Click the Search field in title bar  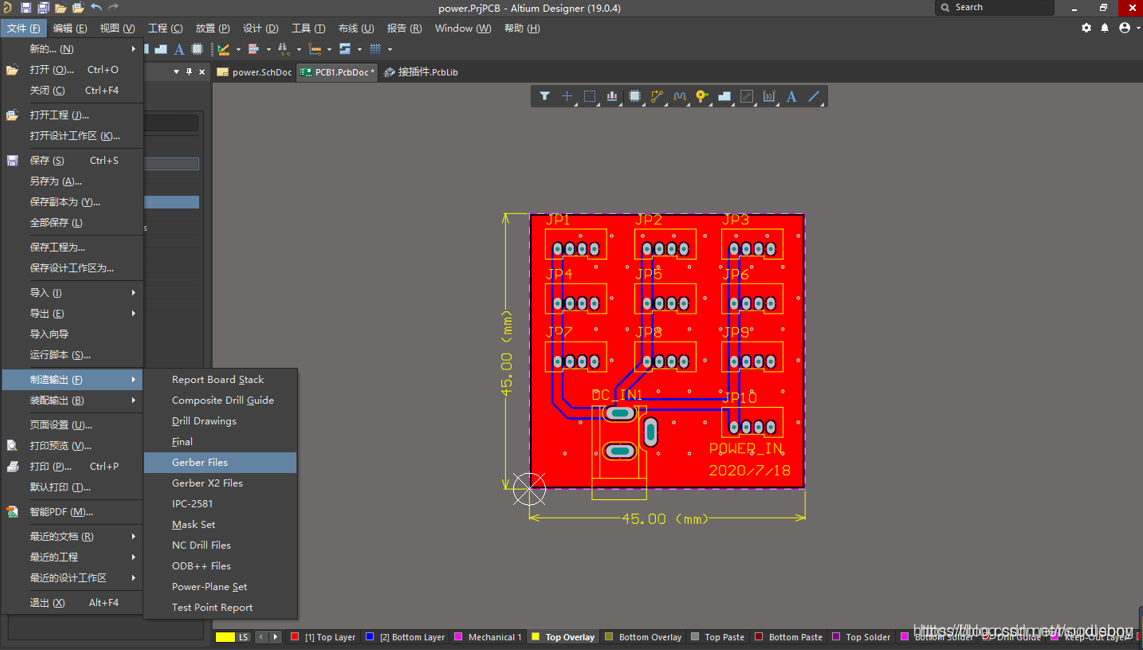tap(994, 7)
